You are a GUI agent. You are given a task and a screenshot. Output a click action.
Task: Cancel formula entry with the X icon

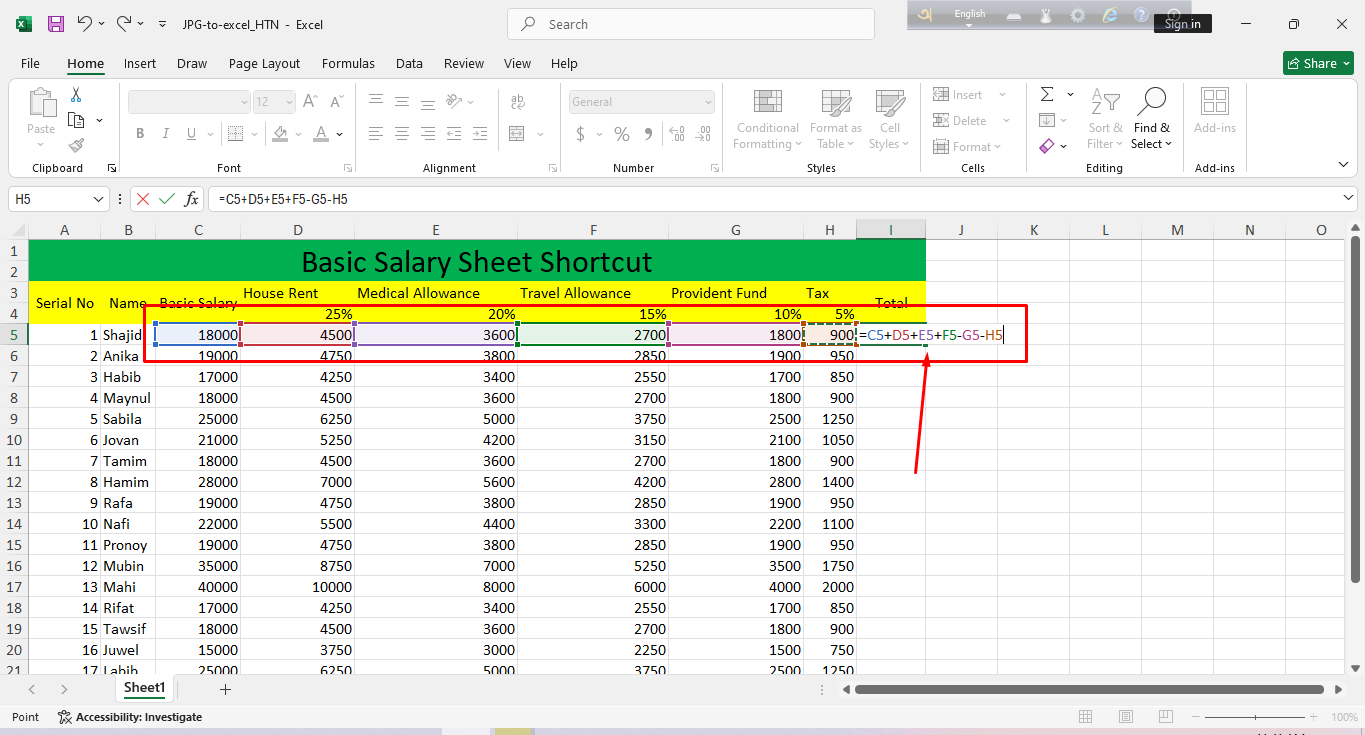143,199
